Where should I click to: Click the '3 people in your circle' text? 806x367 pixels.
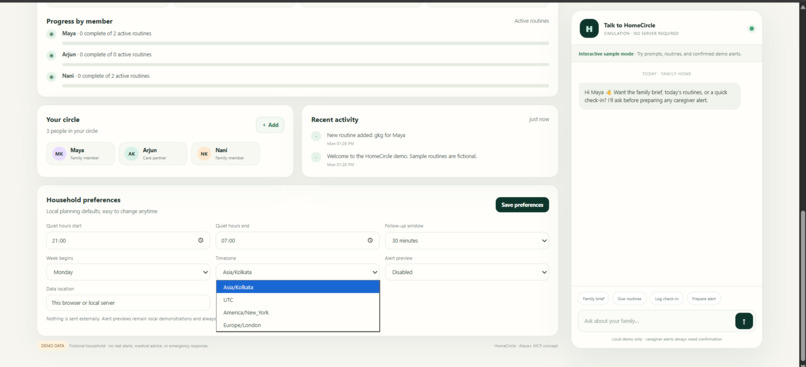click(72, 131)
